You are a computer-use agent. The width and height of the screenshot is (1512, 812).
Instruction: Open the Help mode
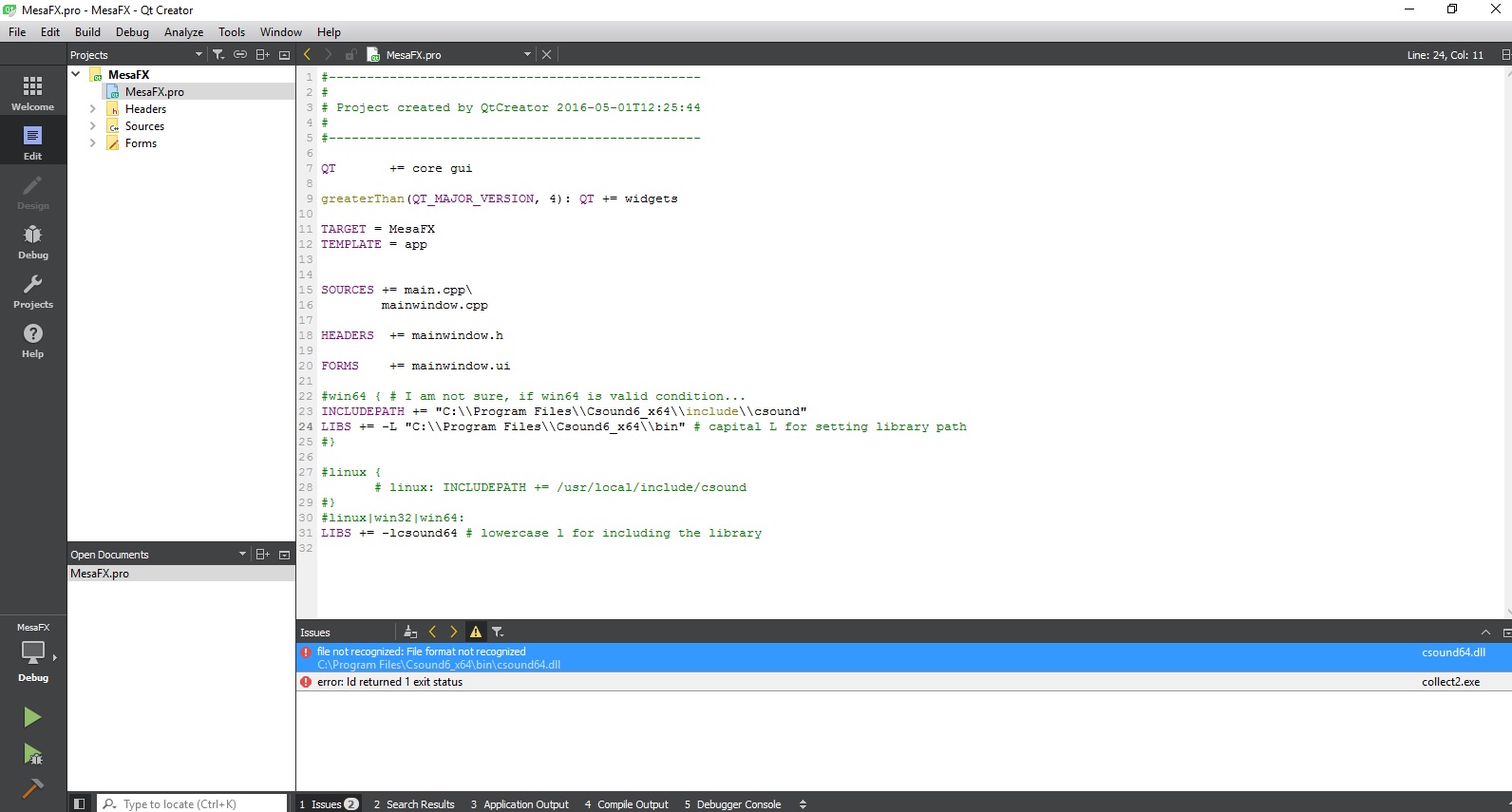click(32, 339)
